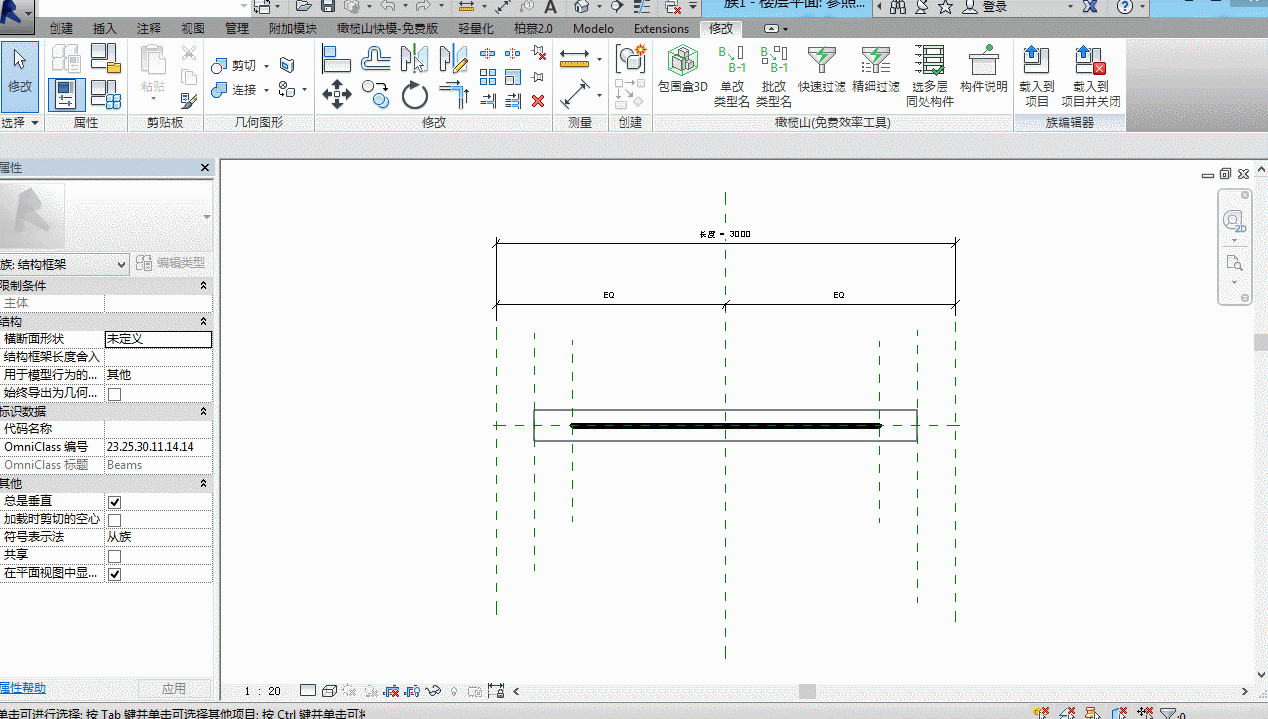Click the Rotate tool icon

pos(415,95)
